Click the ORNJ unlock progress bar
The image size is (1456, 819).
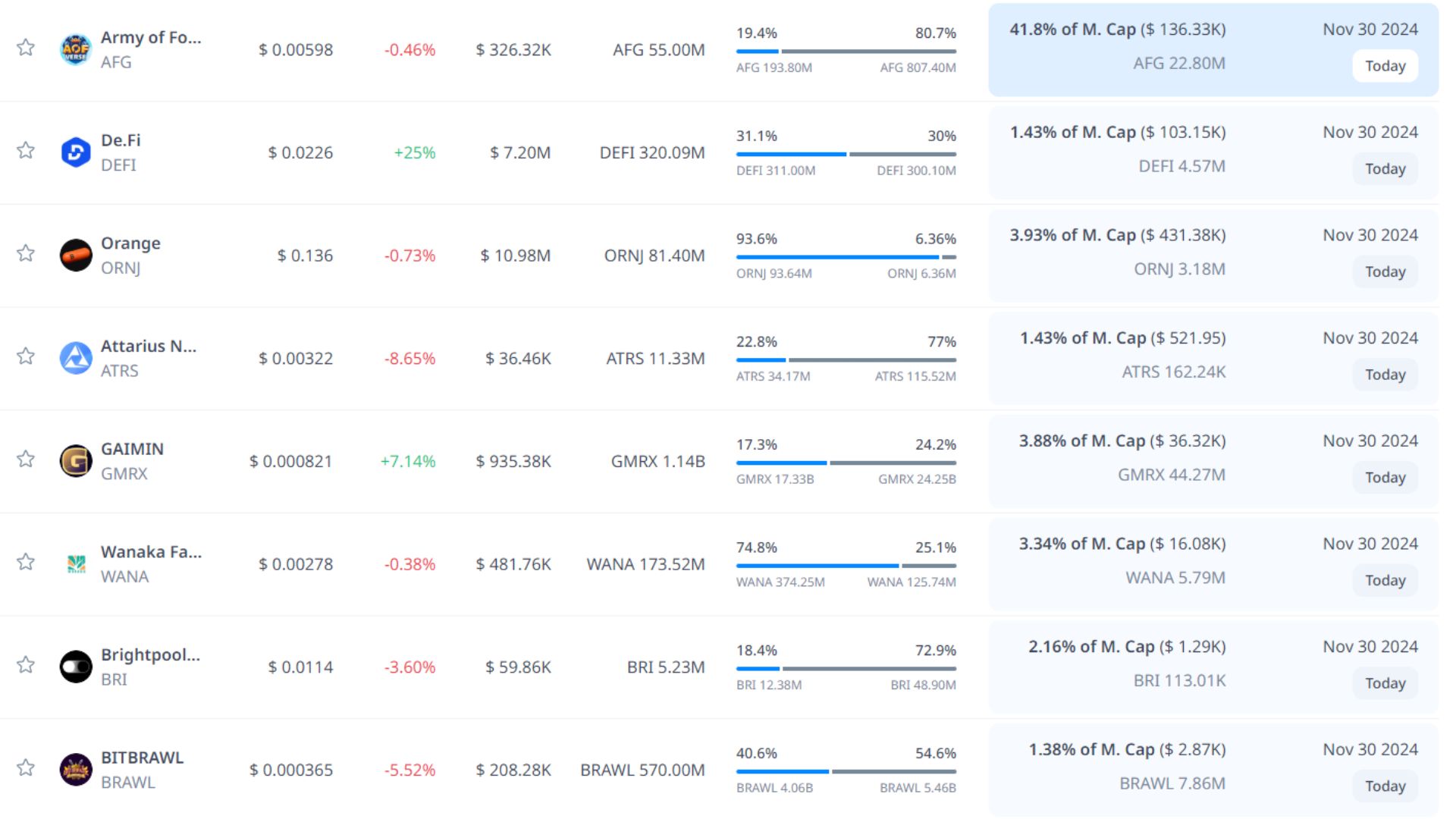coord(846,257)
